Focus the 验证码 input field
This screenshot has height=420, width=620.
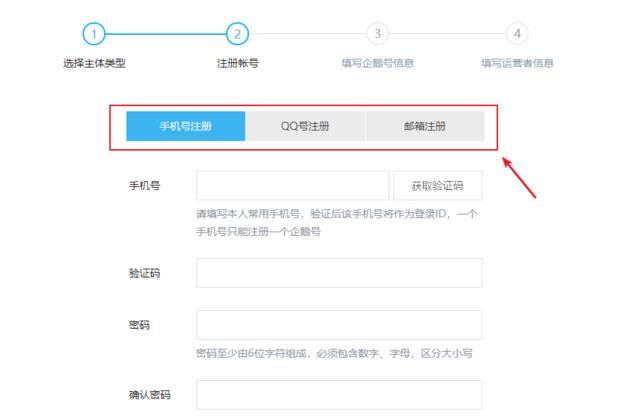coord(339,273)
